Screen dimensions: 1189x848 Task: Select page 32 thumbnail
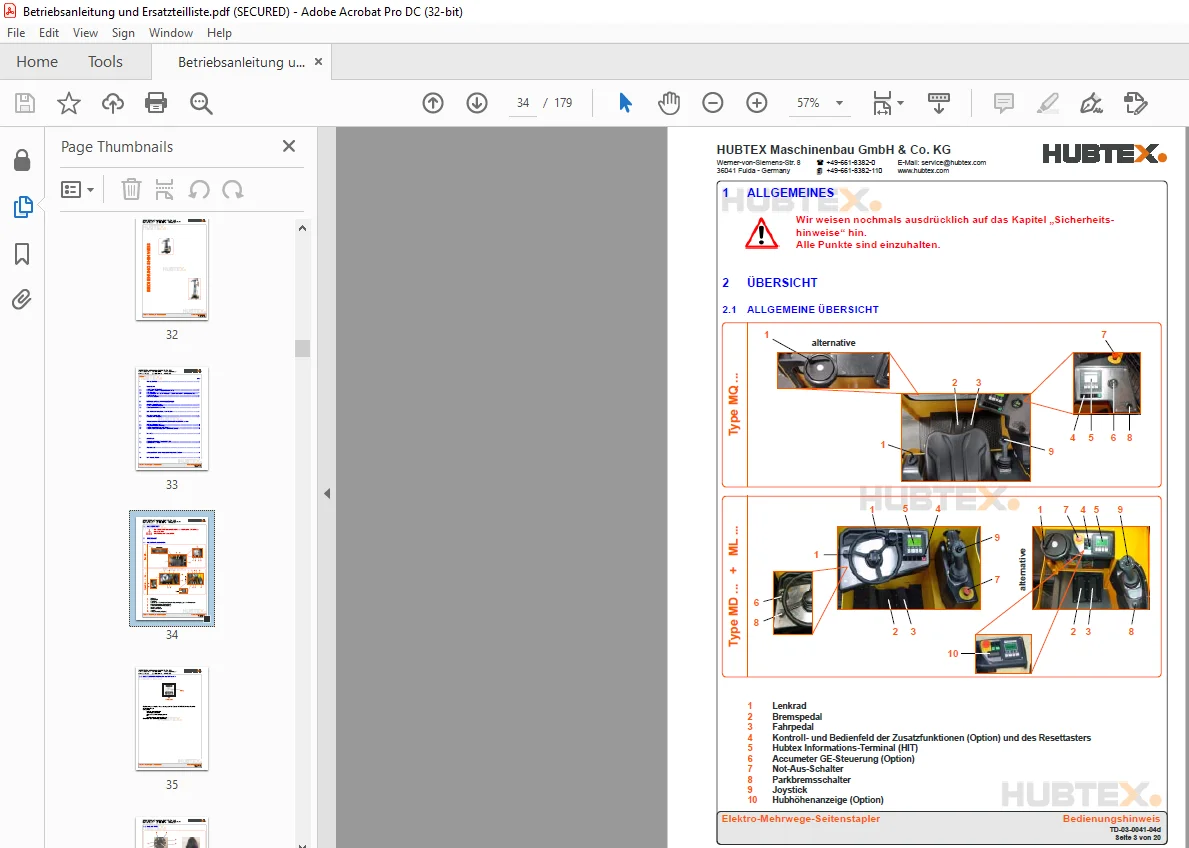tap(172, 269)
